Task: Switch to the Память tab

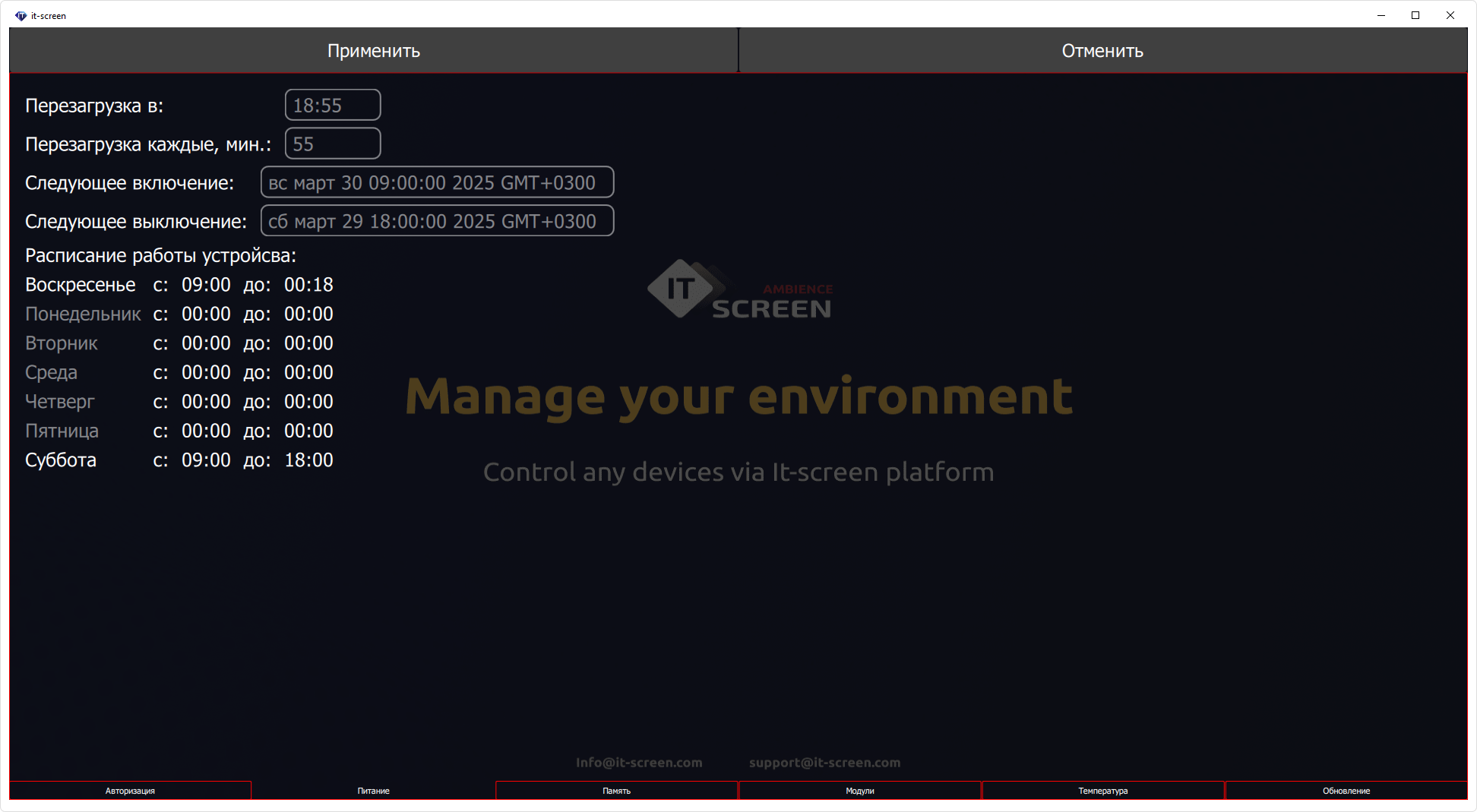Action: [x=616, y=791]
